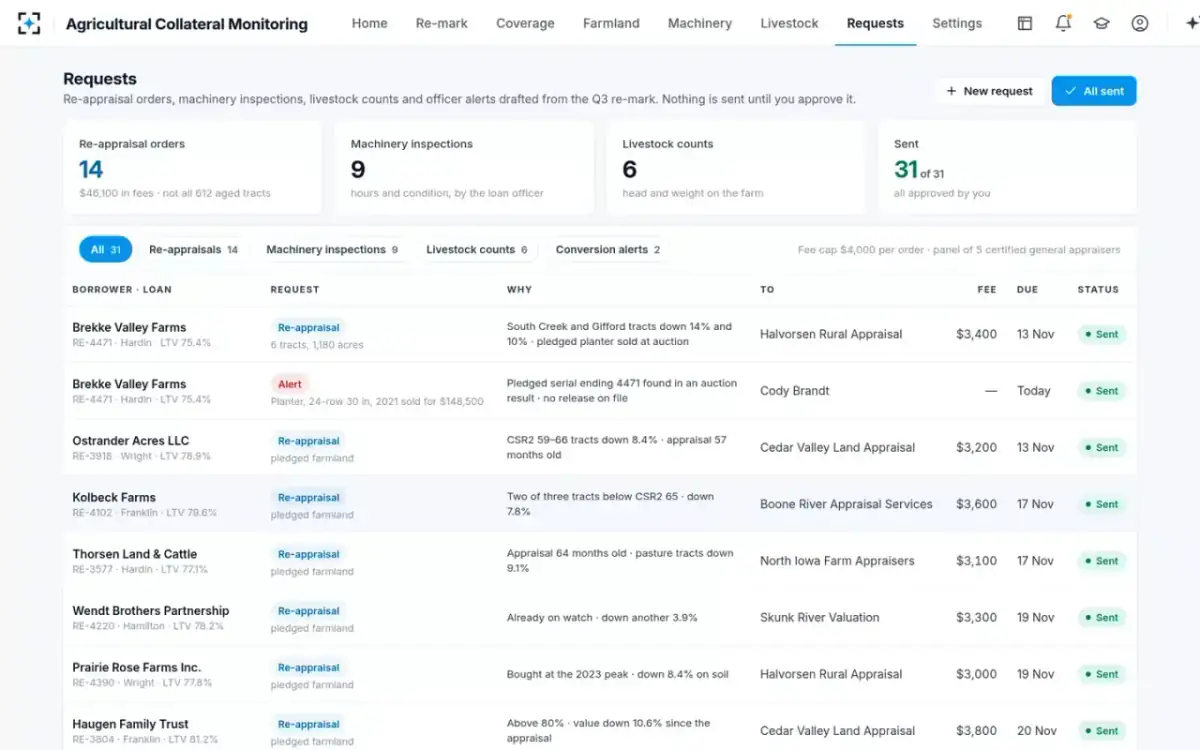Select Thorsen Land & Cattle borrower
Viewport: 1200px width, 750px height.
point(134,554)
